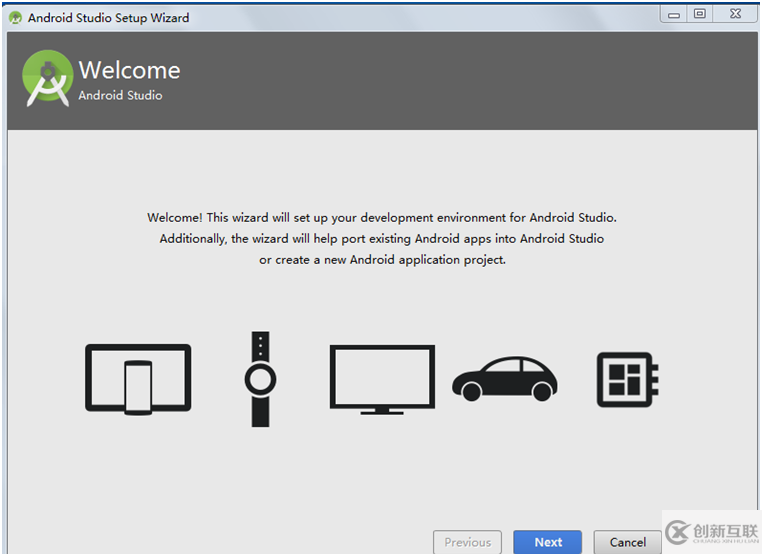762x554 pixels.
Task: Click 'or create a new Android application project' line
Action: tap(382, 260)
